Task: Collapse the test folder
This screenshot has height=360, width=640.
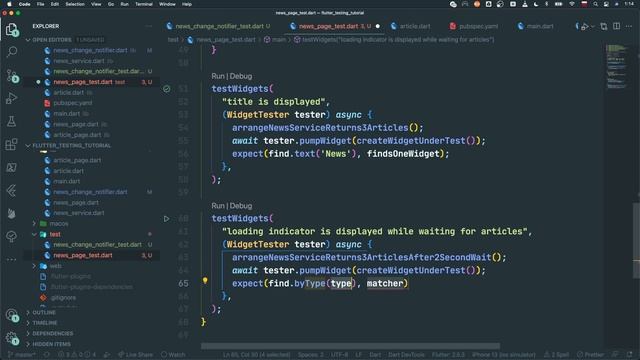Action: (x=35, y=234)
